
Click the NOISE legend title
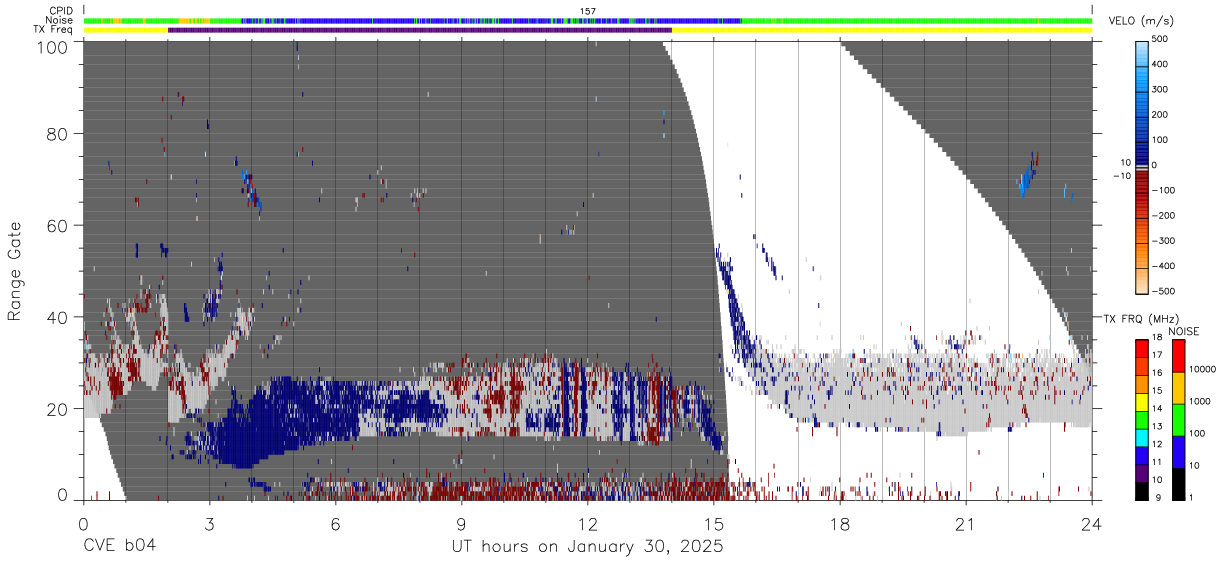click(1183, 331)
